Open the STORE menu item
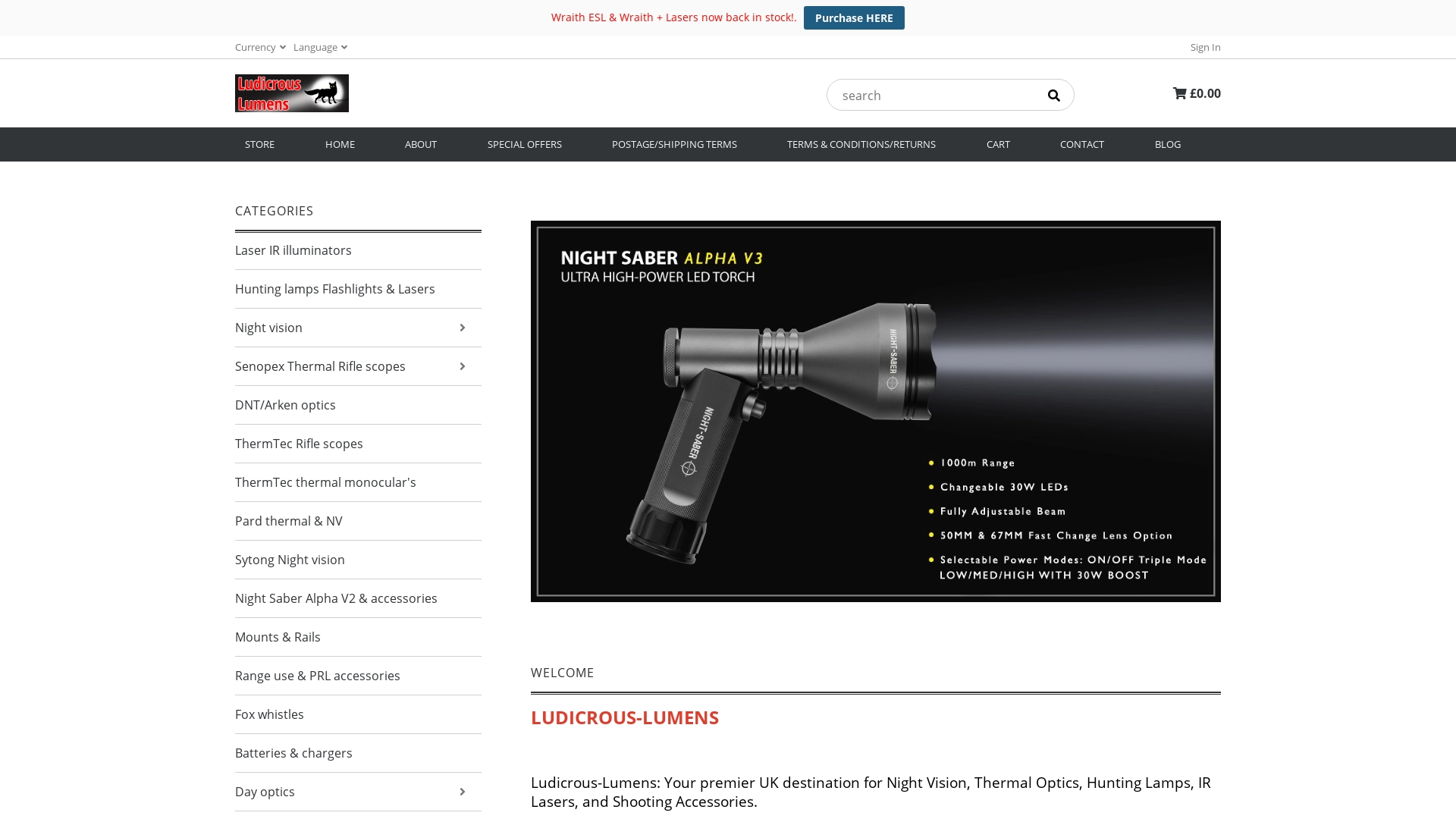This screenshot has width=1456, height=819. [259, 144]
